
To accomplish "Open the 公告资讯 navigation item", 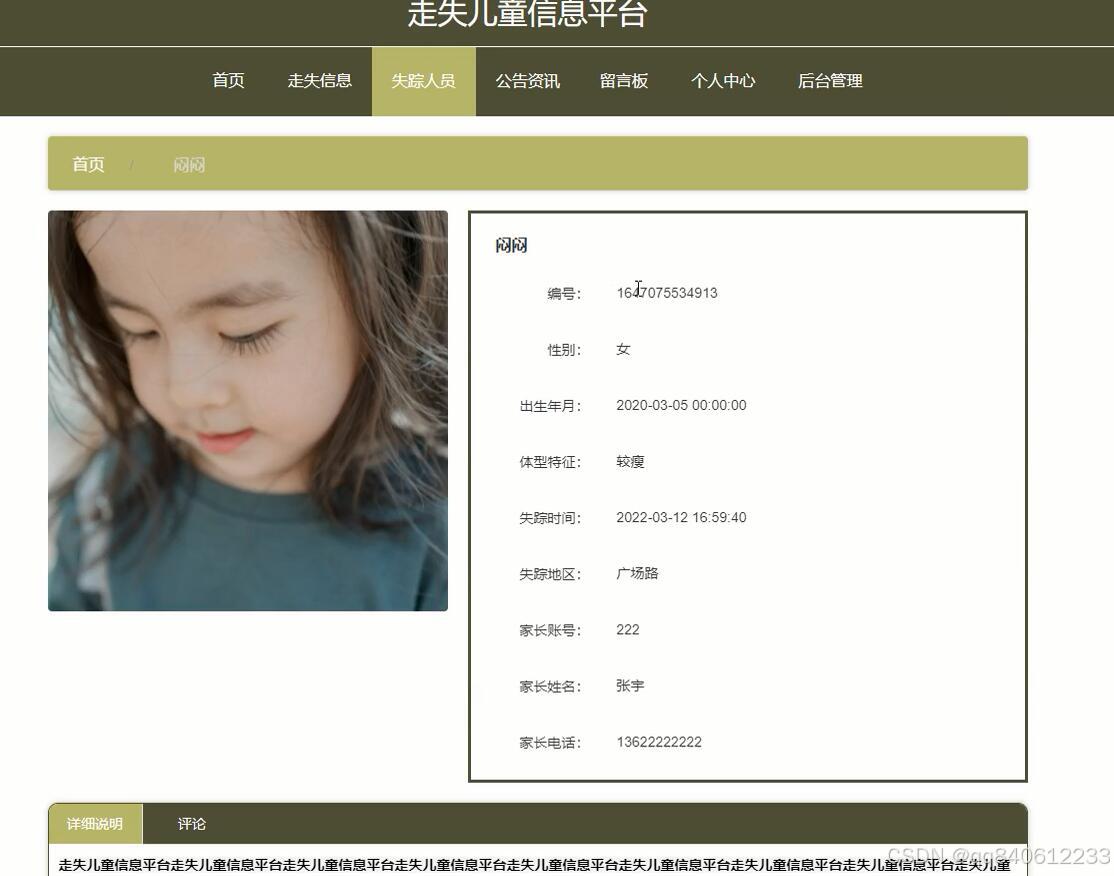I will coord(527,81).
